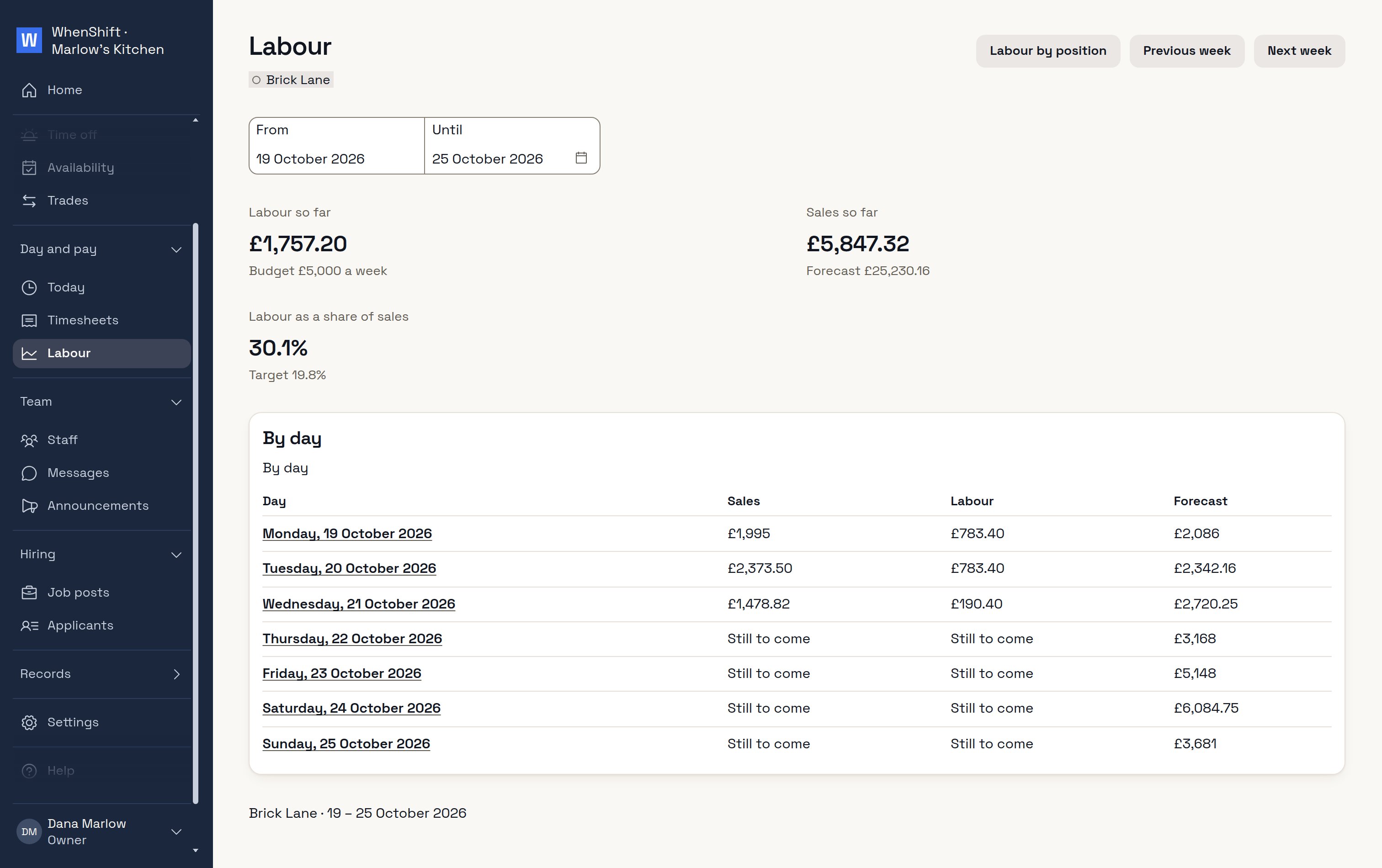
Task: Collapse the Team section chevron
Action: point(177,402)
